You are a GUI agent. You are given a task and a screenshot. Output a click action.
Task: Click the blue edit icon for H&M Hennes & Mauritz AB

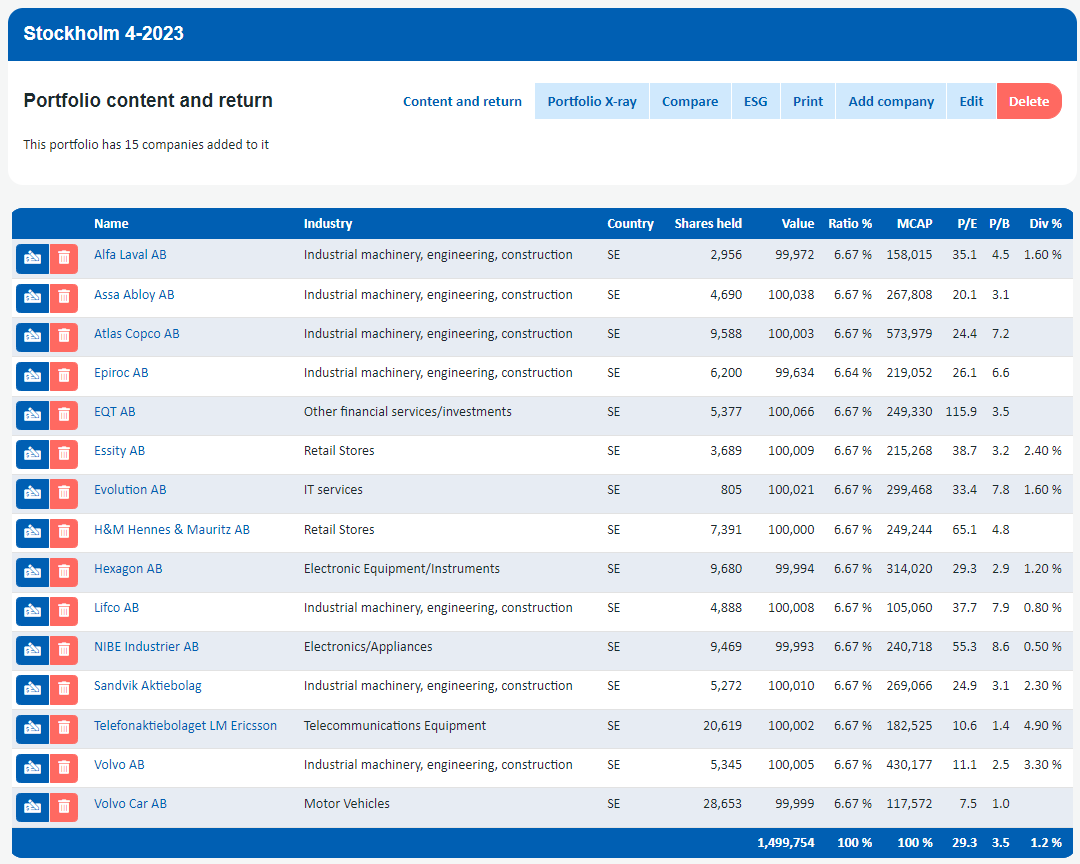[32, 533]
